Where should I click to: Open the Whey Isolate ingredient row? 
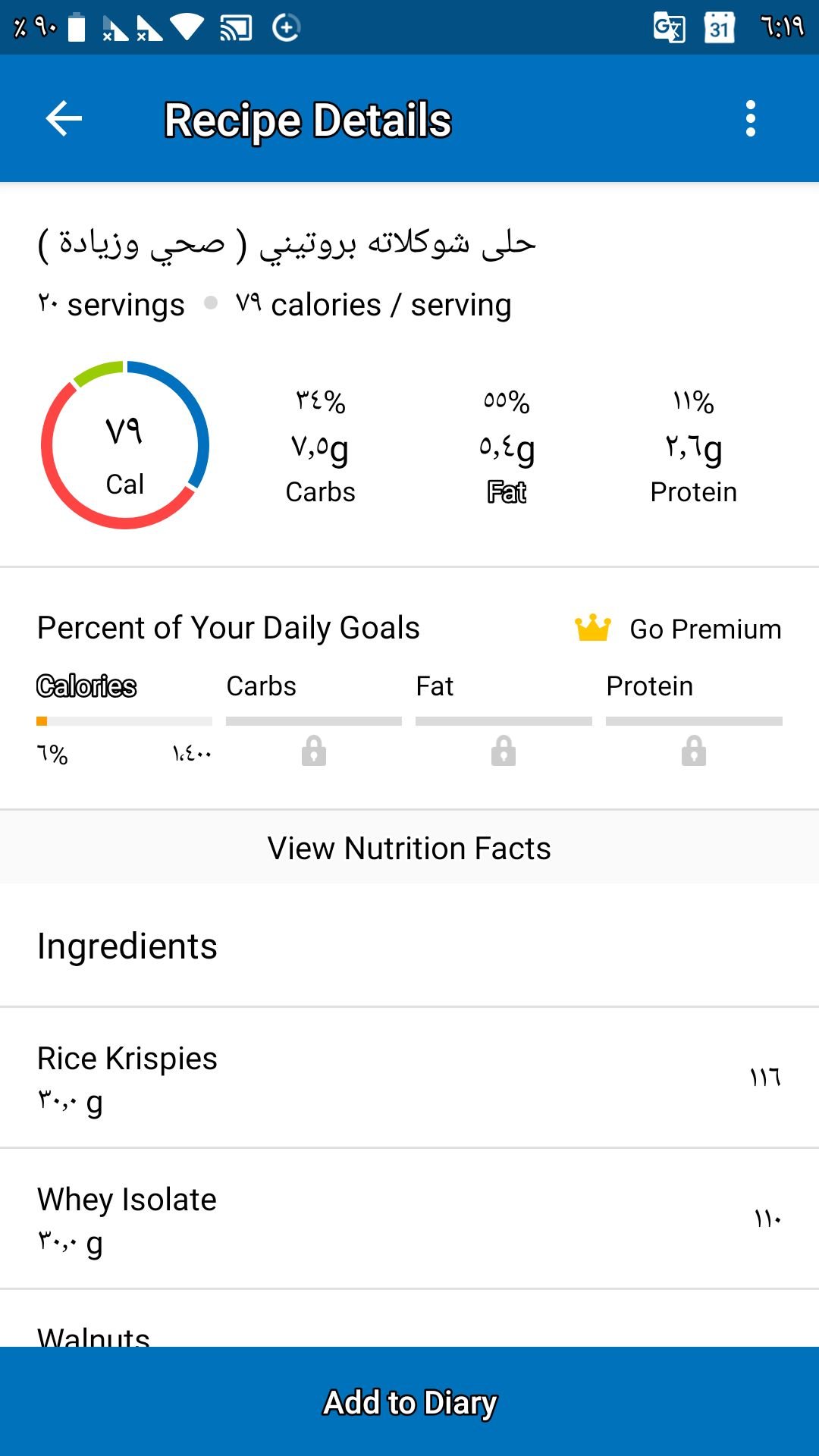click(409, 1218)
